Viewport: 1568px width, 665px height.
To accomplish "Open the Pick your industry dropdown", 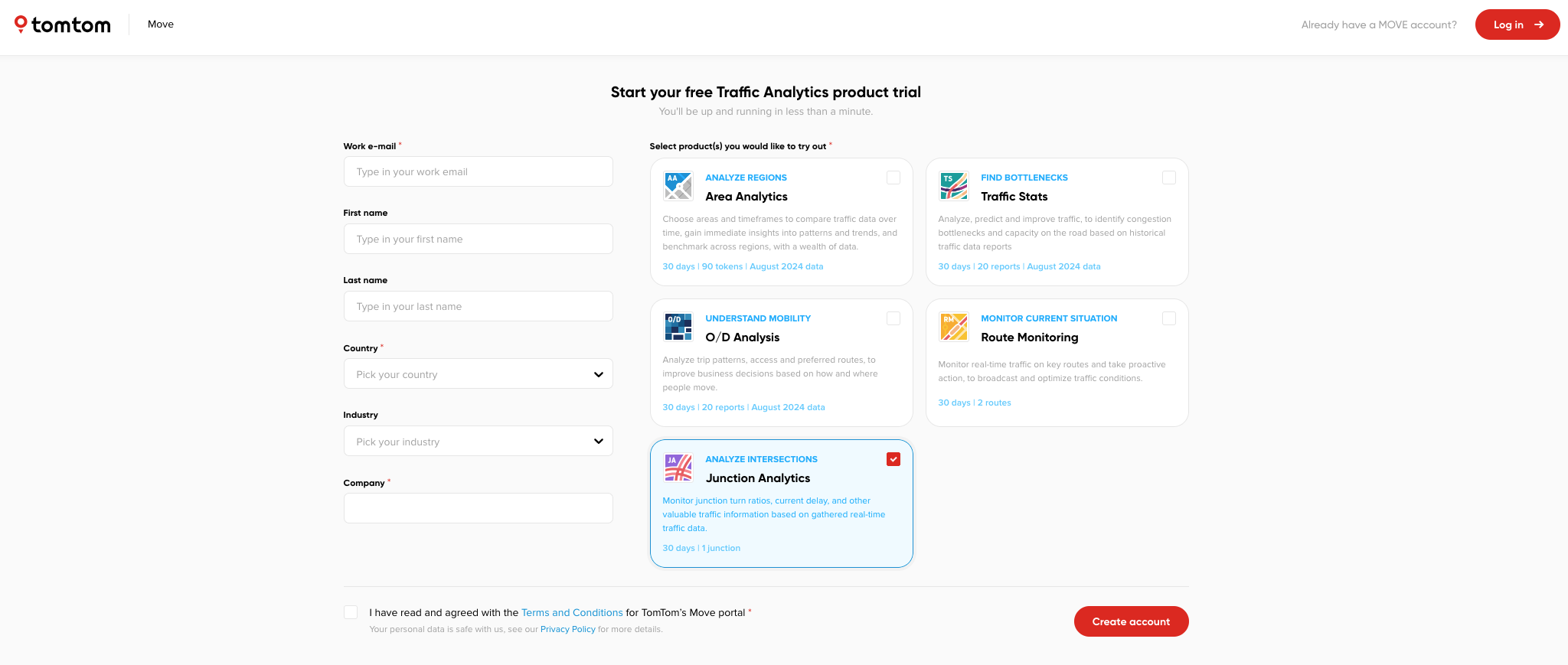I will [478, 442].
